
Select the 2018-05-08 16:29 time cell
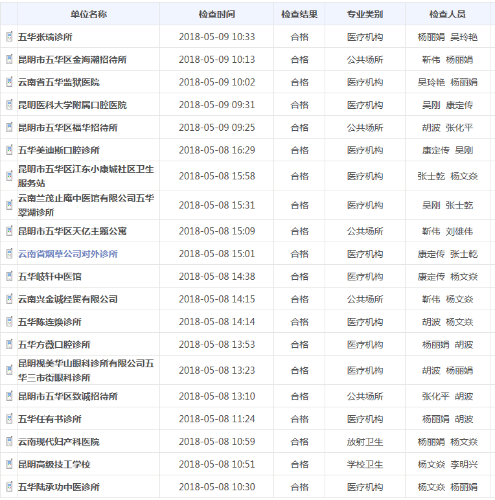coord(217,150)
